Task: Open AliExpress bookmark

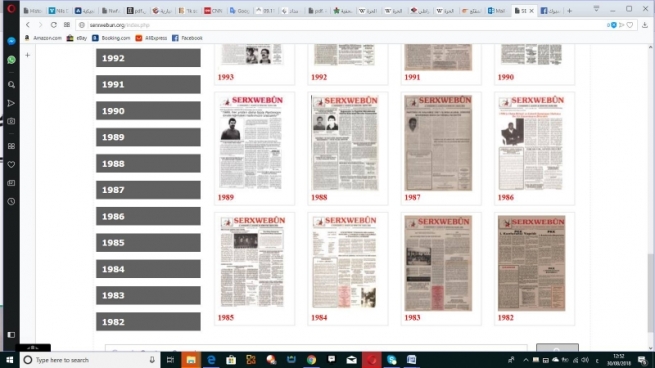Action: pyautogui.click(x=151, y=38)
